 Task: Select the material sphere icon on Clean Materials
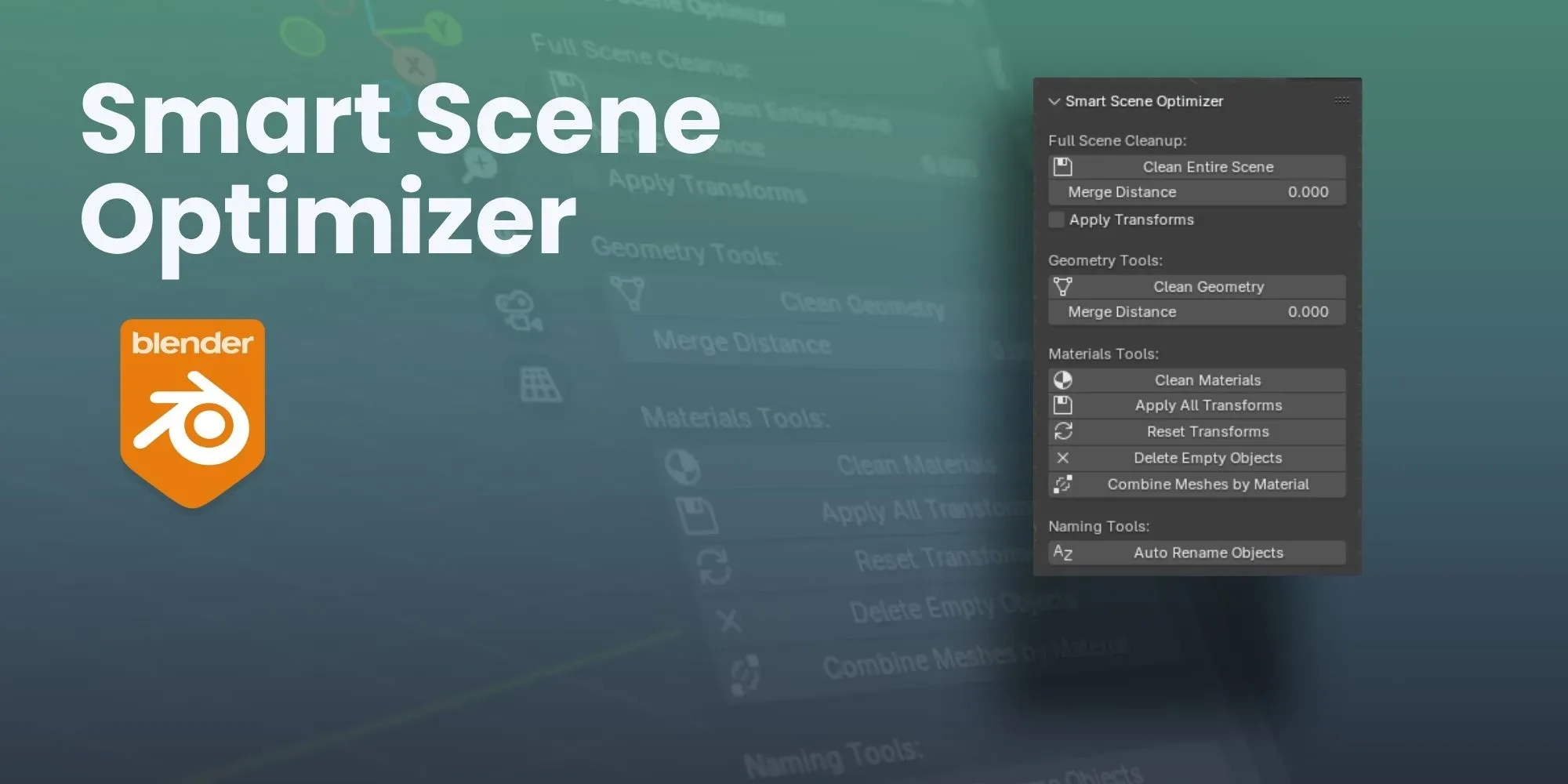click(x=1063, y=379)
